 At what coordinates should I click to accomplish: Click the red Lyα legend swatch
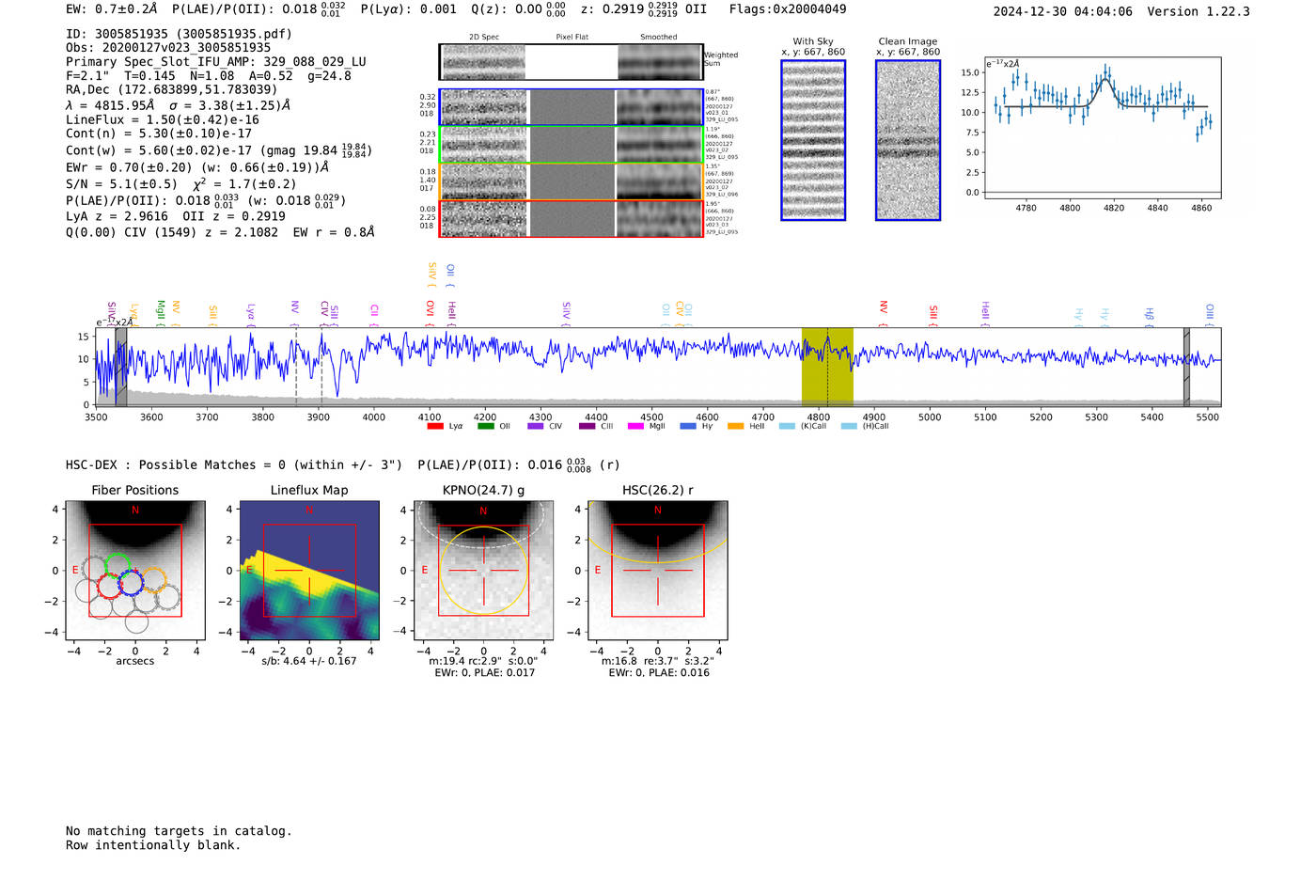tap(435, 427)
